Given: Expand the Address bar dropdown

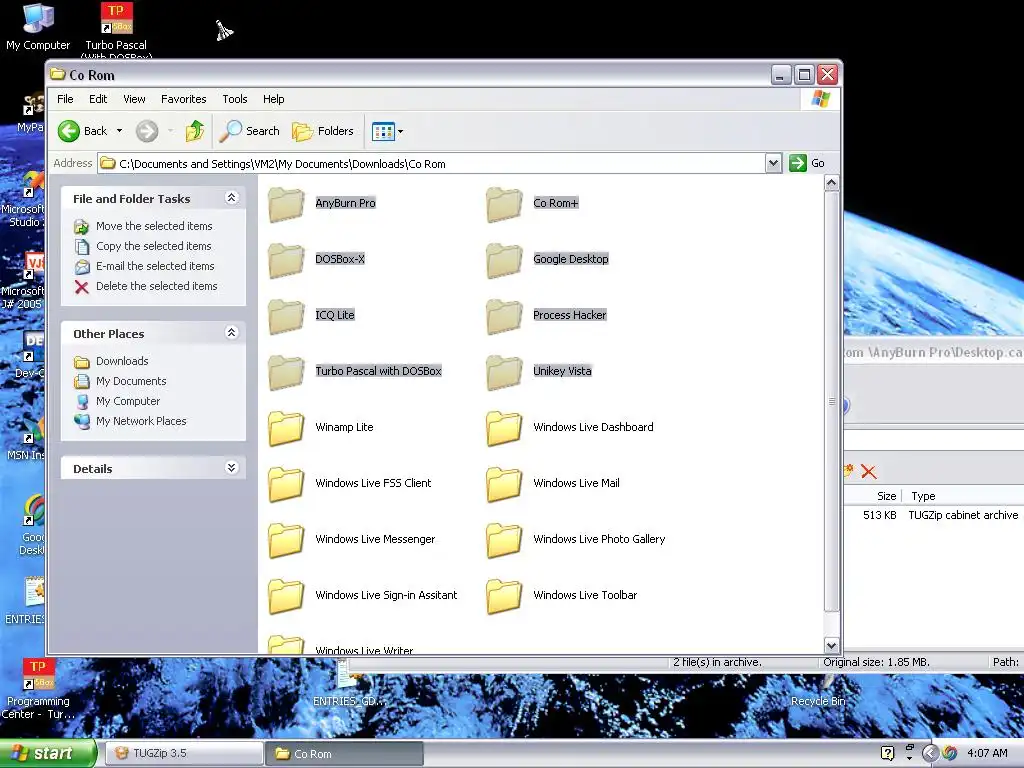Looking at the screenshot, I should [x=773, y=163].
